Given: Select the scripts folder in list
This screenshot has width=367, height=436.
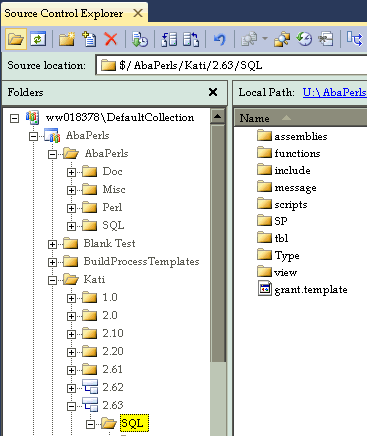Looking at the screenshot, I should click(x=291, y=205).
